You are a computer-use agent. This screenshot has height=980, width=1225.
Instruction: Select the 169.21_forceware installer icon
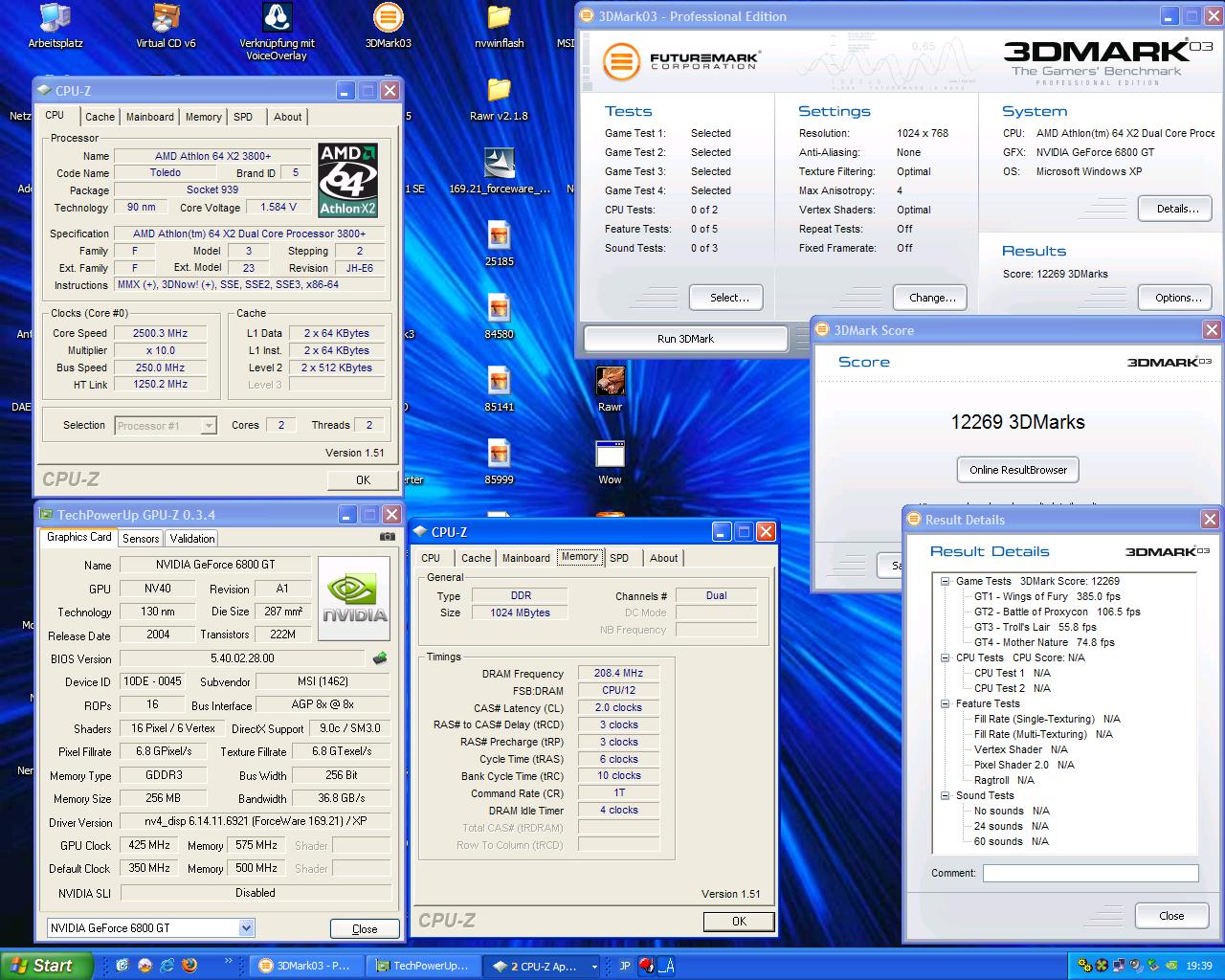(499, 171)
